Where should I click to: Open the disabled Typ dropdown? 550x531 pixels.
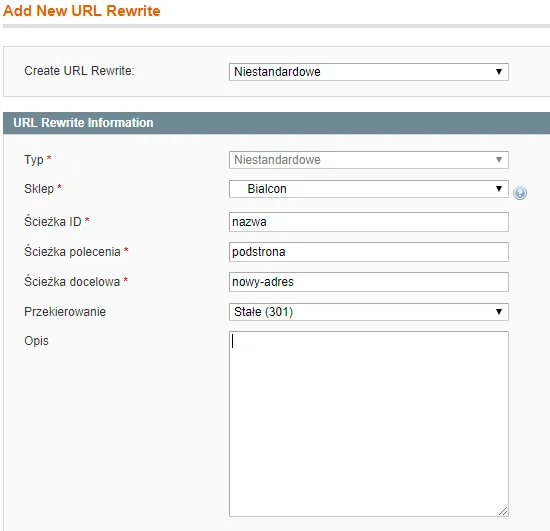[x=369, y=160]
